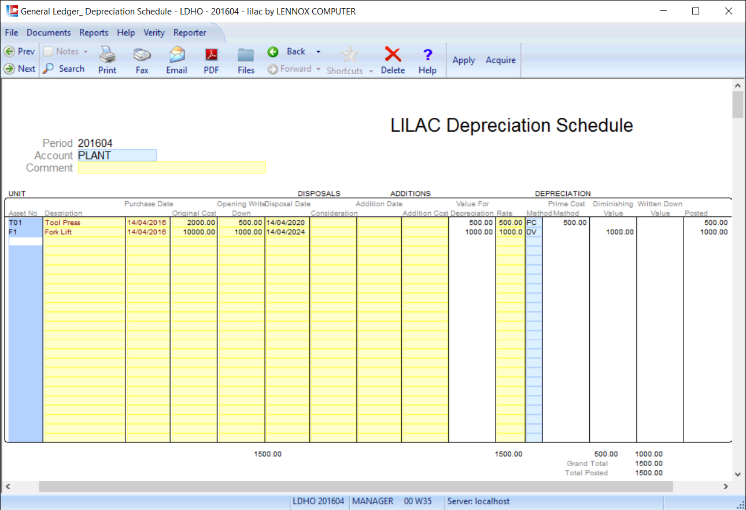Click the empty Comment field
The width and height of the screenshot is (746, 510).
172,167
